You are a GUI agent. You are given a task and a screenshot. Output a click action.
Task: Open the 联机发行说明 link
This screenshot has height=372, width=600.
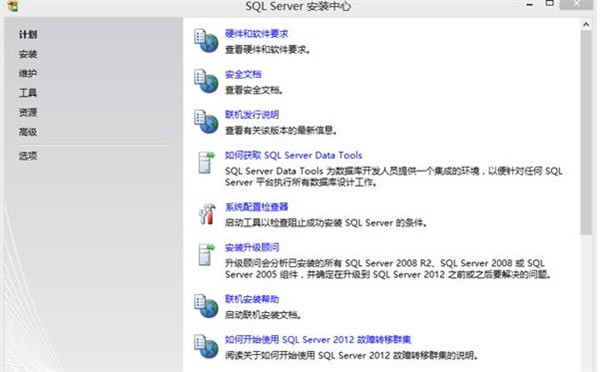252,114
